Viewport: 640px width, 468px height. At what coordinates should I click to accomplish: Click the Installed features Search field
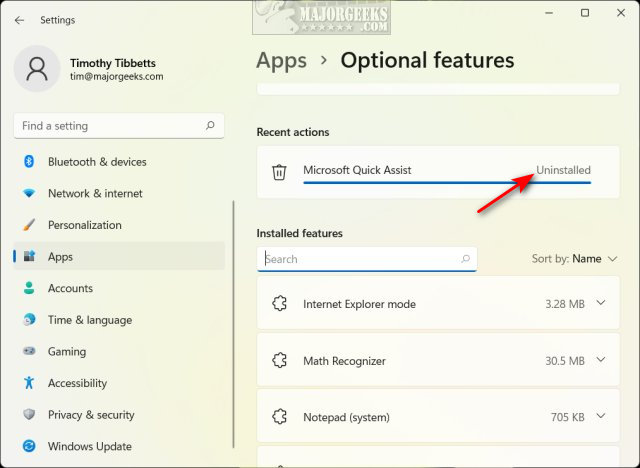click(367, 259)
